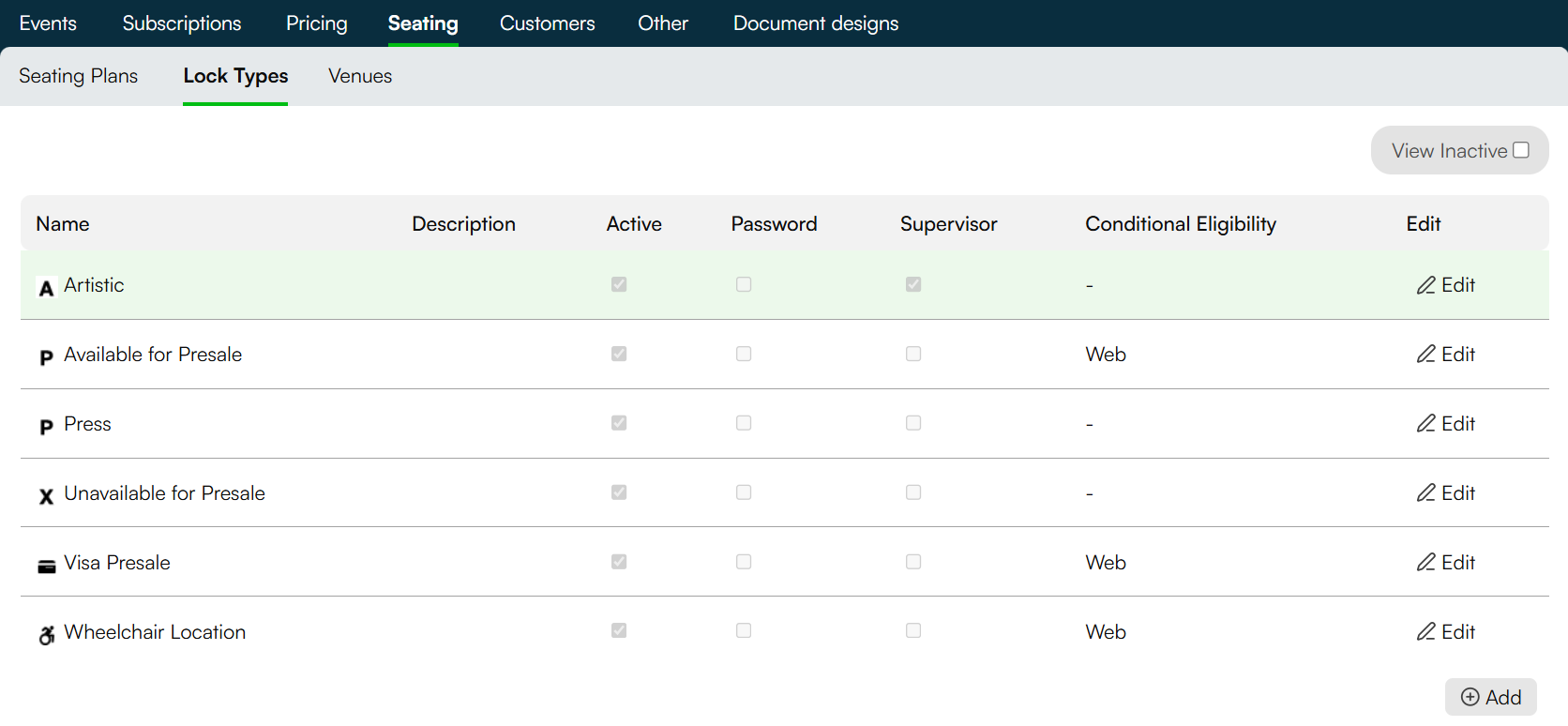Screen dimensions: 1568x726
Task: Toggle the Supervisor checkbox for Artistic
Action: pos(913,284)
